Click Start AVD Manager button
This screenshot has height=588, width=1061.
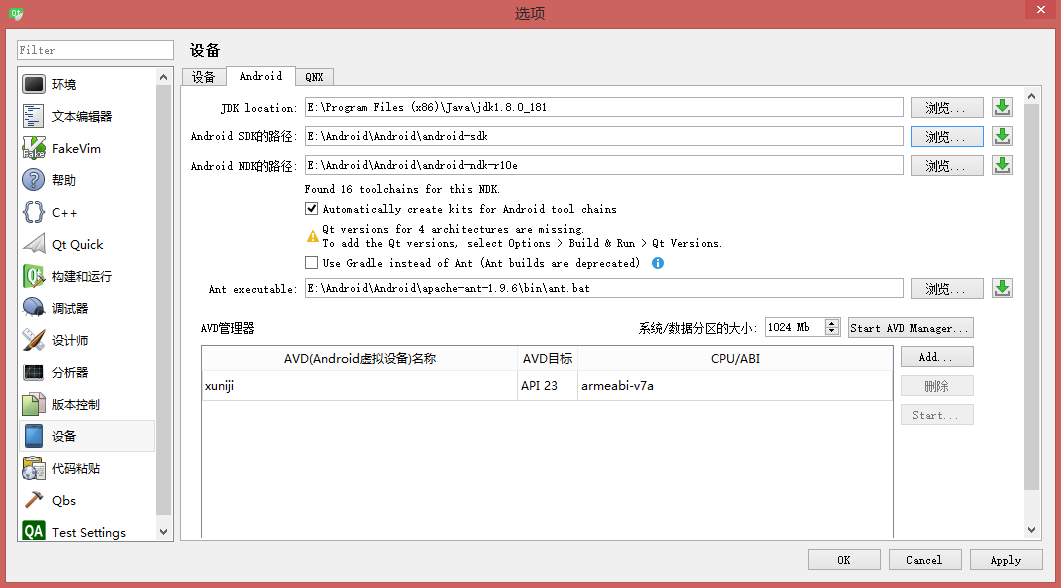[910, 328]
